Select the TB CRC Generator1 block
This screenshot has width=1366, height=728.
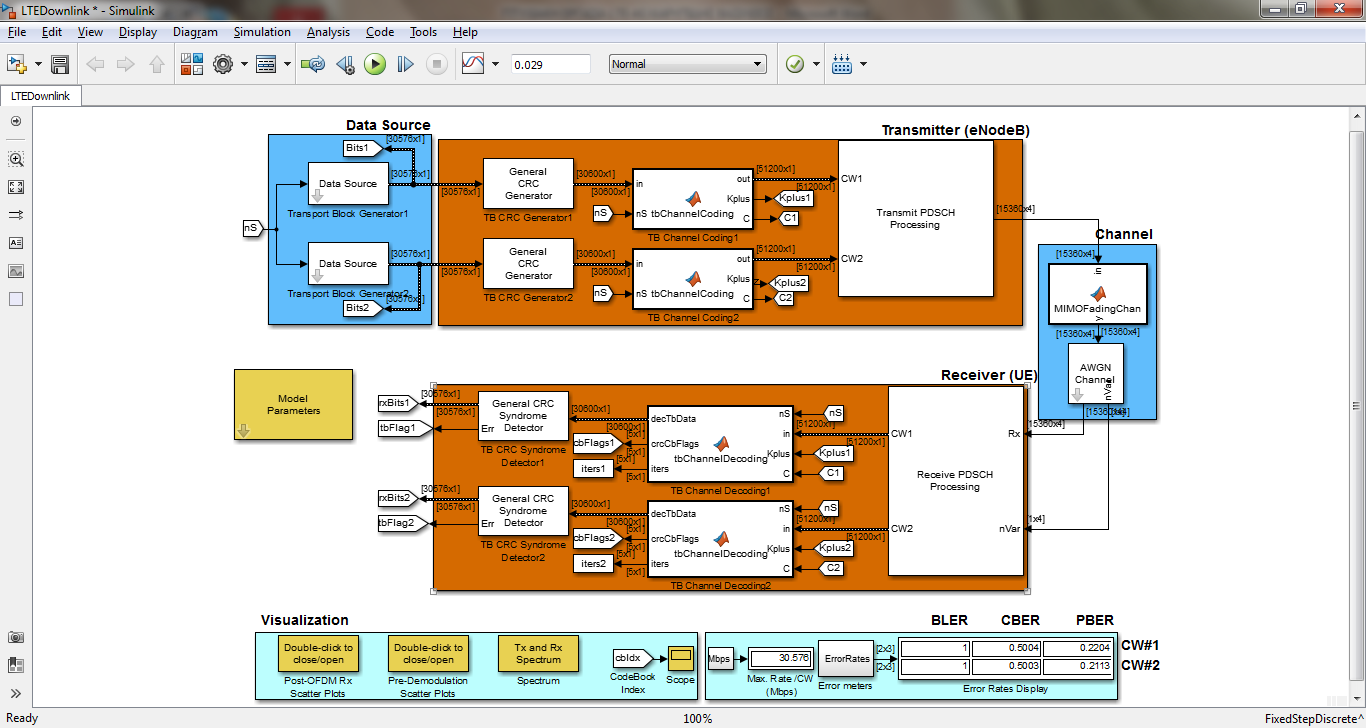click(x=528, y=183)
